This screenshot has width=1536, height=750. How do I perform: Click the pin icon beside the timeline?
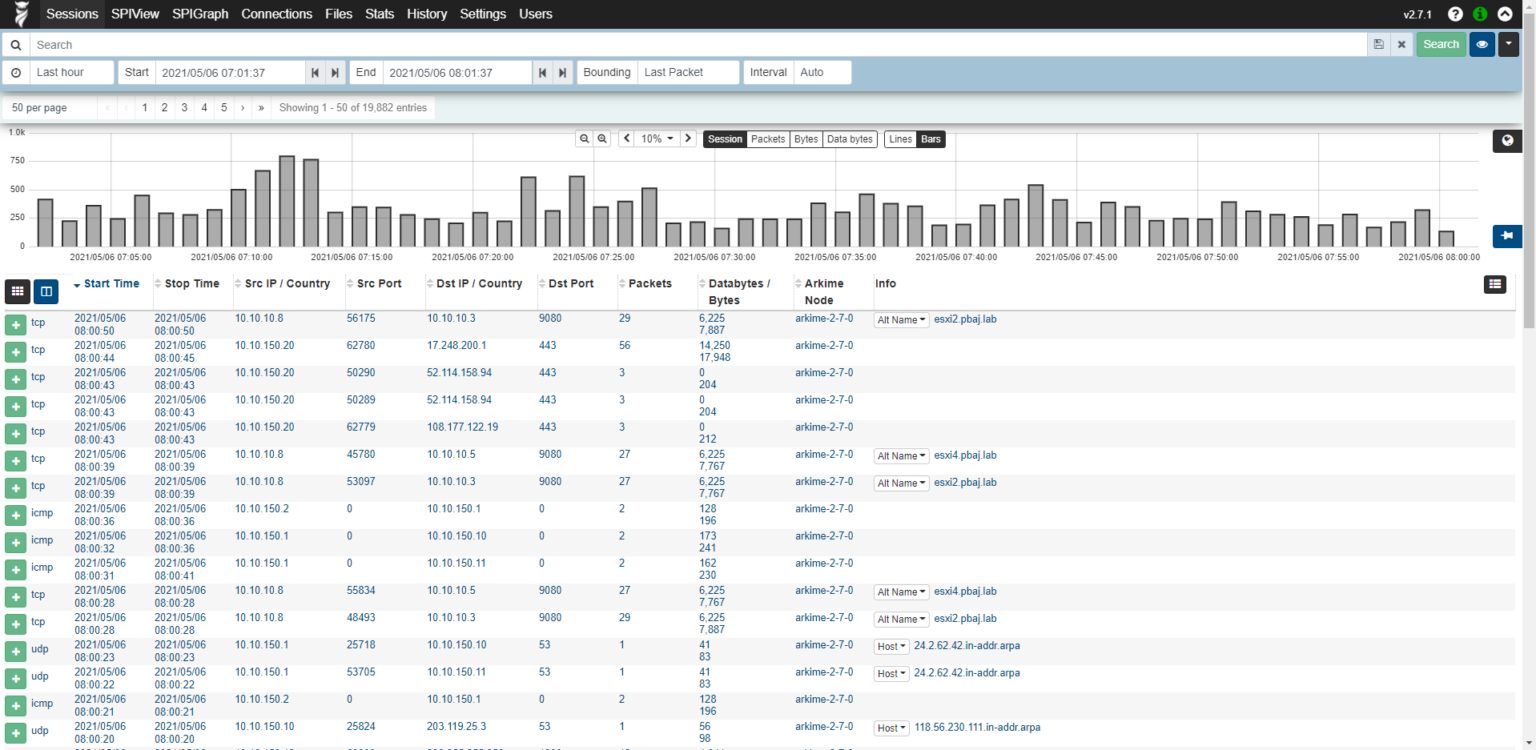1507,236
